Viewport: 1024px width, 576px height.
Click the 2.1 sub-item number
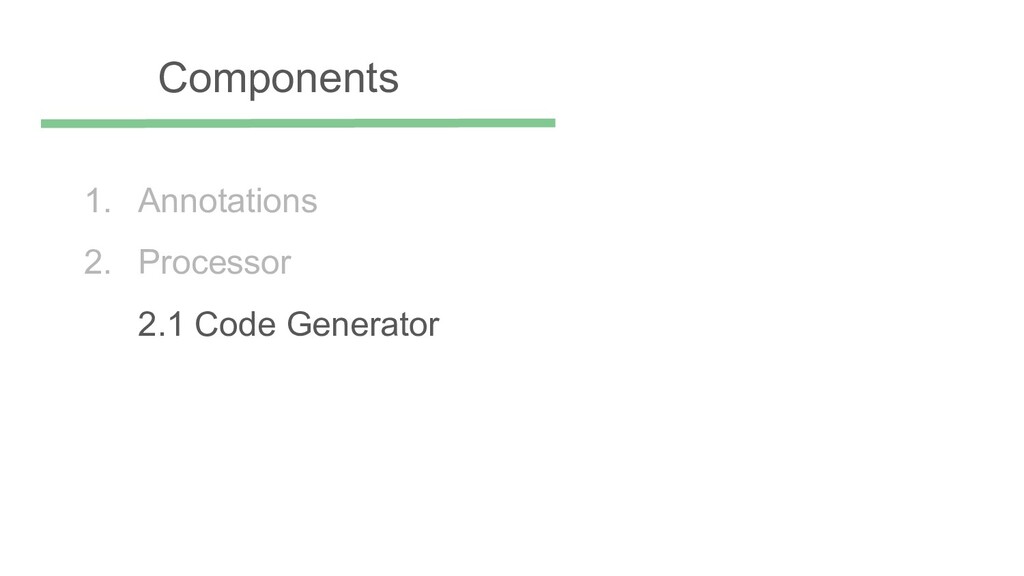pyautogui.click(x=161, y=325)
